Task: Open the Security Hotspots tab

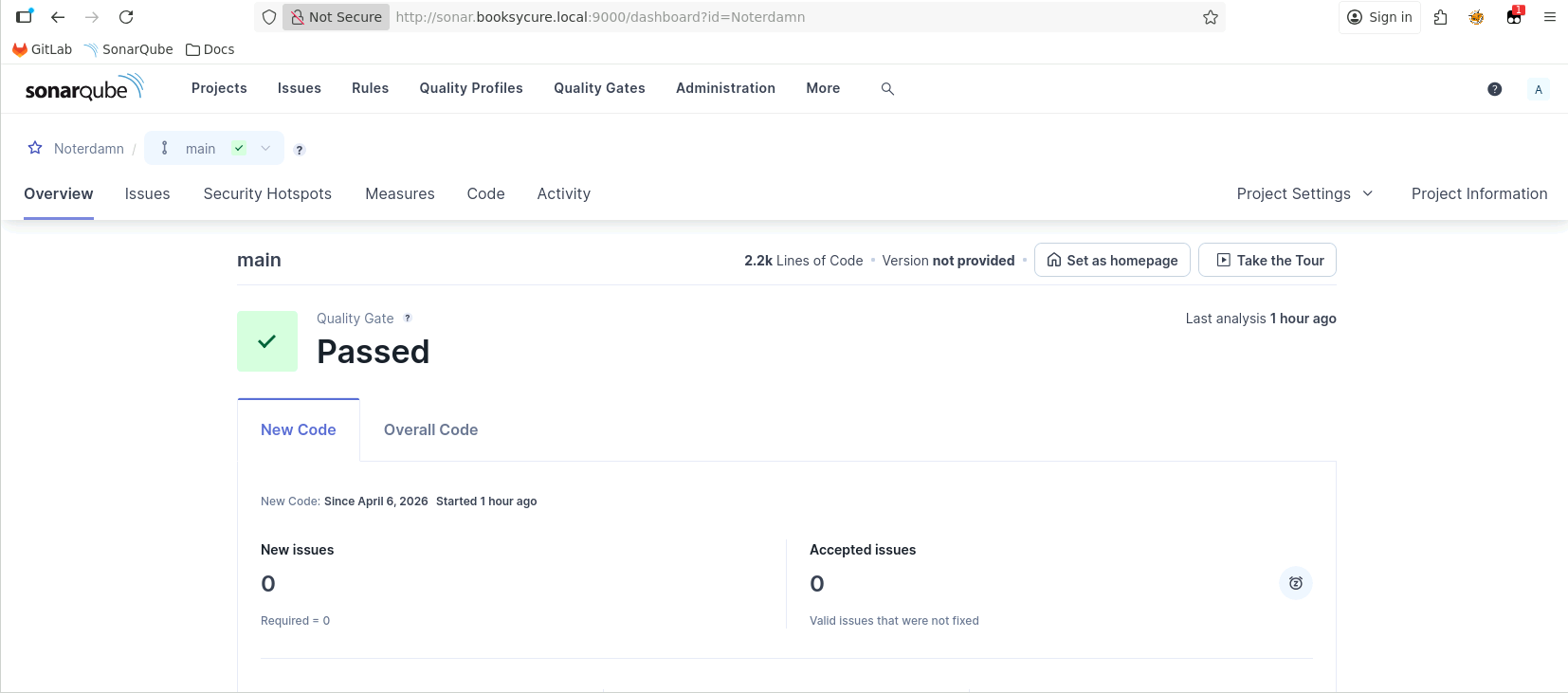Action: [267, 193]
